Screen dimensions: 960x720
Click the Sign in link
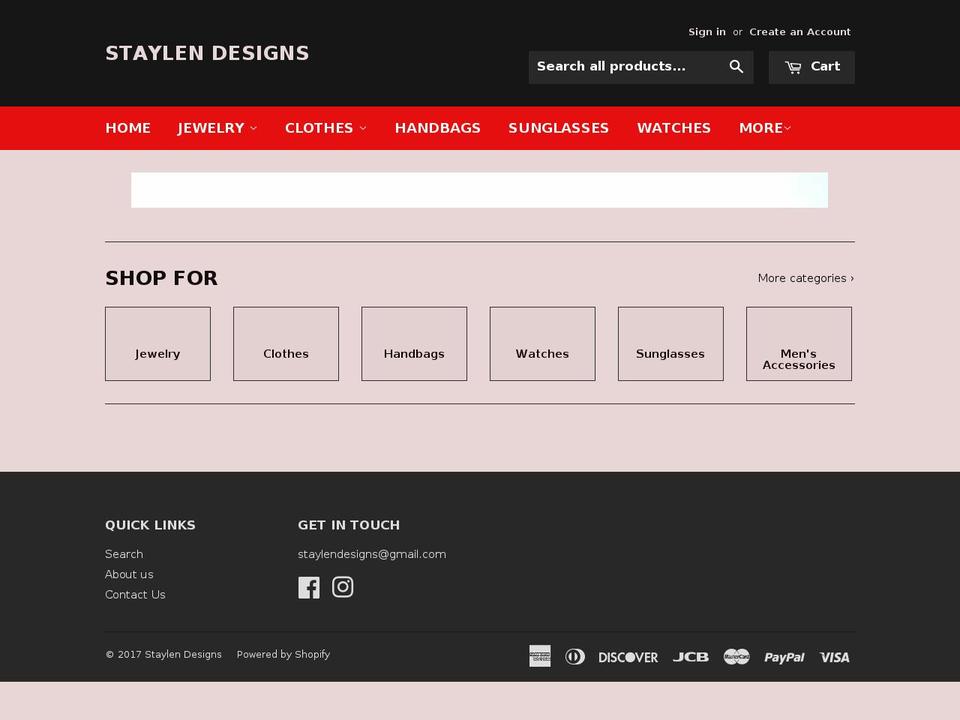point(707,32)
